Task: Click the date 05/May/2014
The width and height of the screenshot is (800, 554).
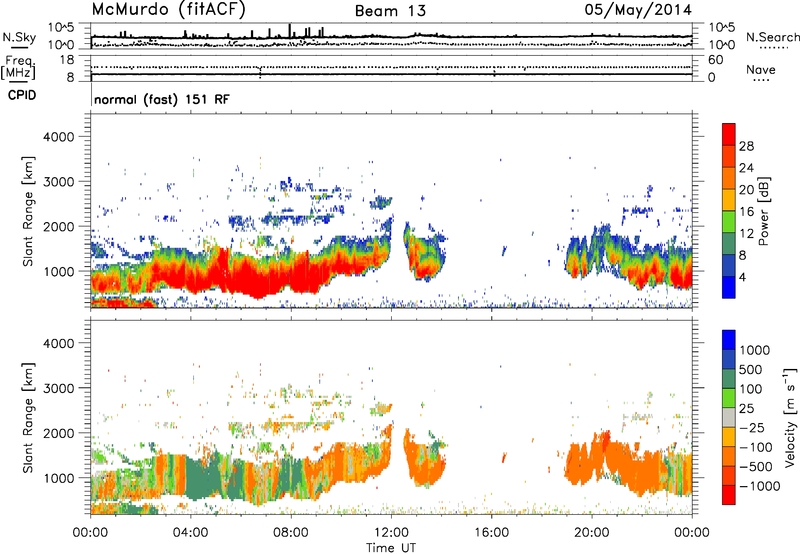Action: [x=638, y=10]
